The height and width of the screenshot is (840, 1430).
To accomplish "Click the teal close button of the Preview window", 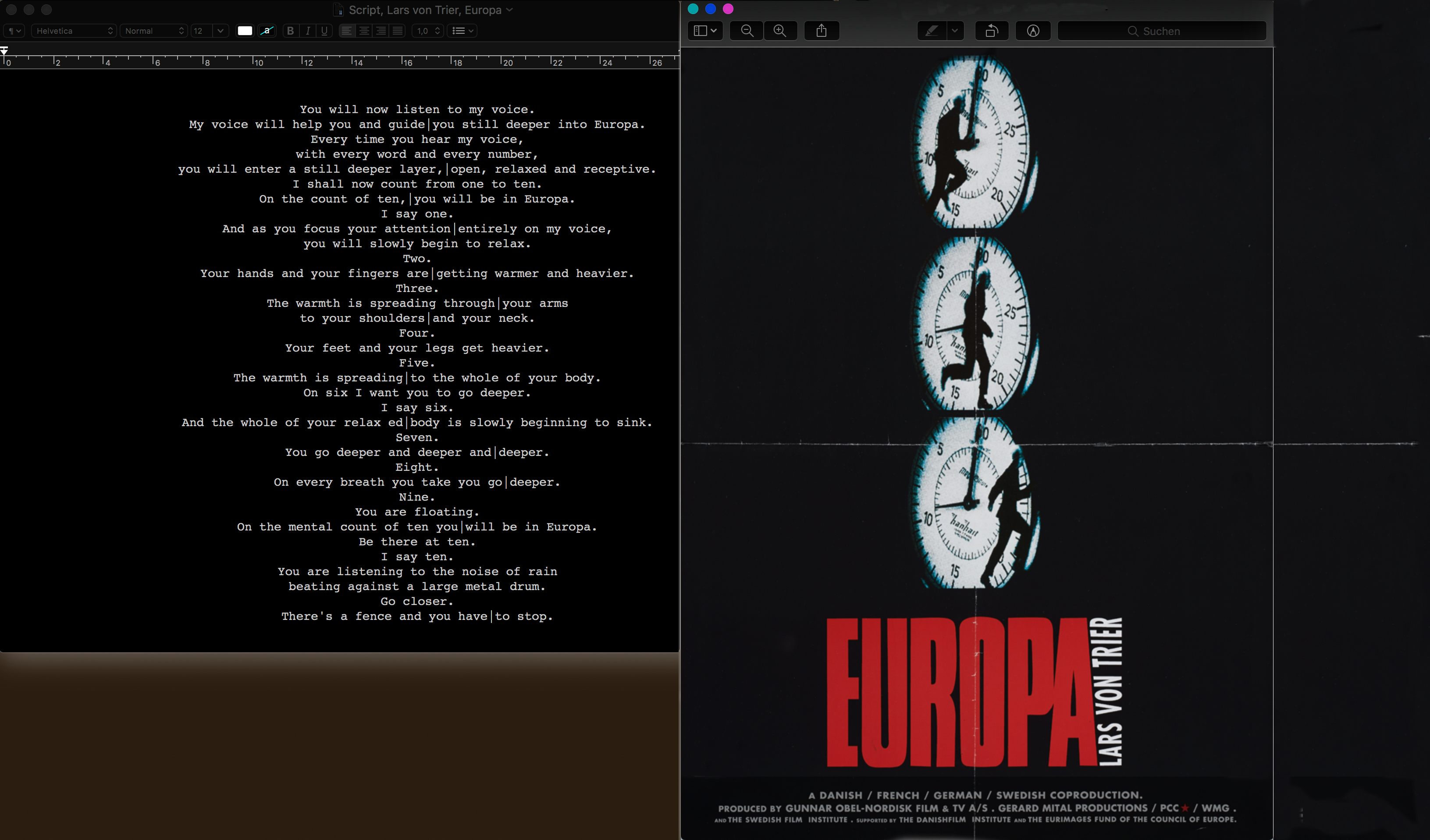I will (693, 8).
